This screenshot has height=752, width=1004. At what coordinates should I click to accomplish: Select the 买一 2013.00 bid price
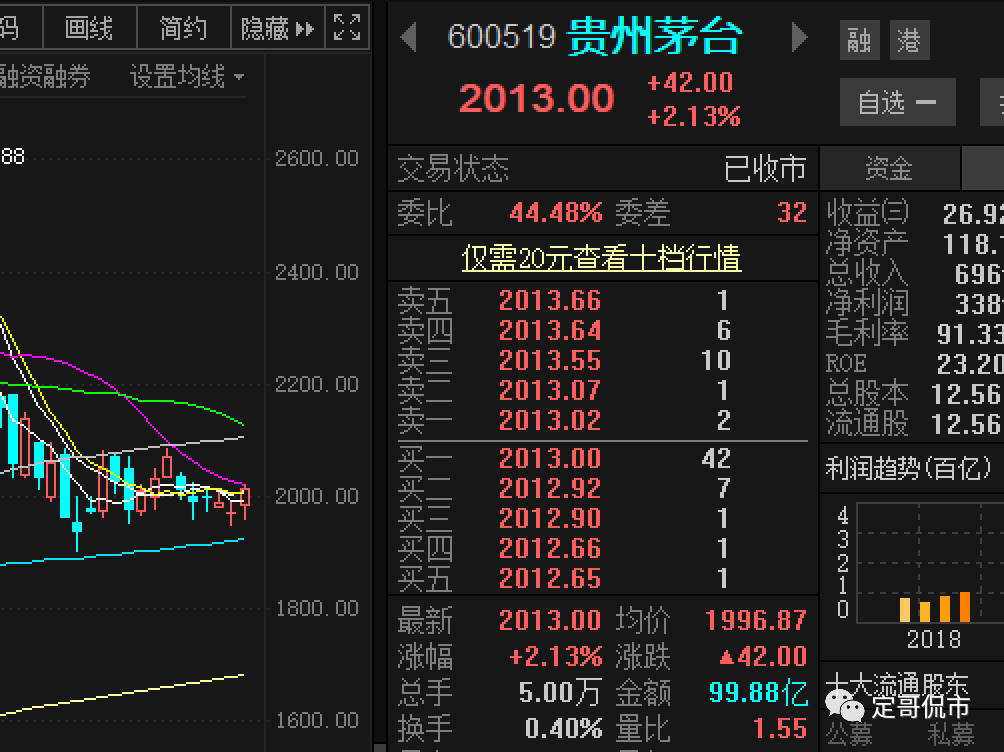[x=549, y=458]
